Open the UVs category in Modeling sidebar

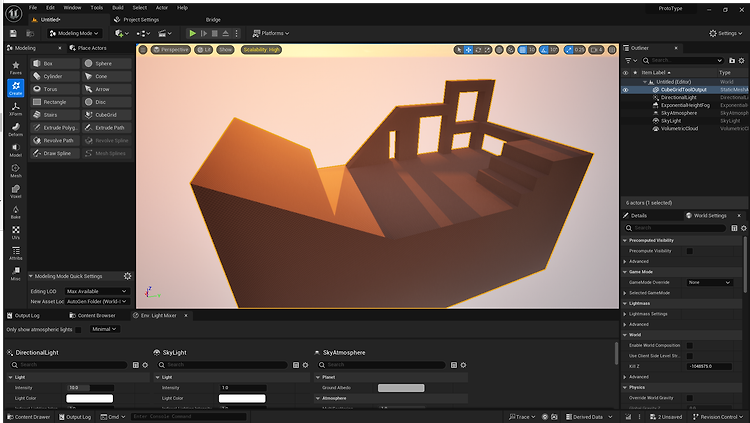click(x=16, y=233)
